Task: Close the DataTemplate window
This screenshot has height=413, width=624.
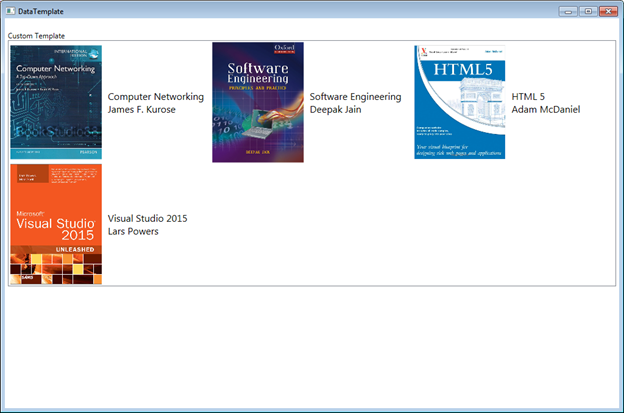Action: (608, 11)
